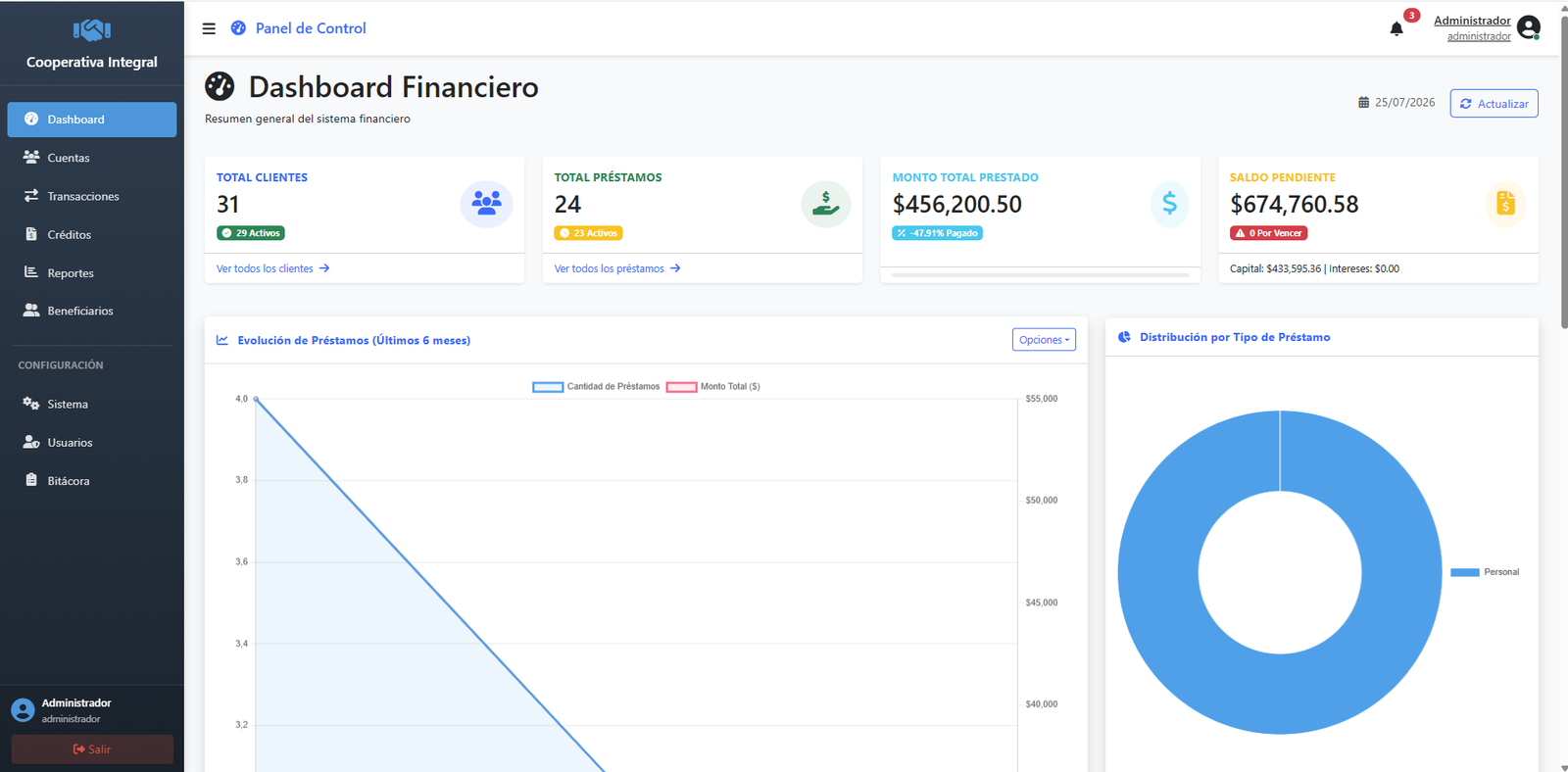1568x772 pixels.
Task: Click the Transacciones exchange arrows icon
Action: coord(31,196)
